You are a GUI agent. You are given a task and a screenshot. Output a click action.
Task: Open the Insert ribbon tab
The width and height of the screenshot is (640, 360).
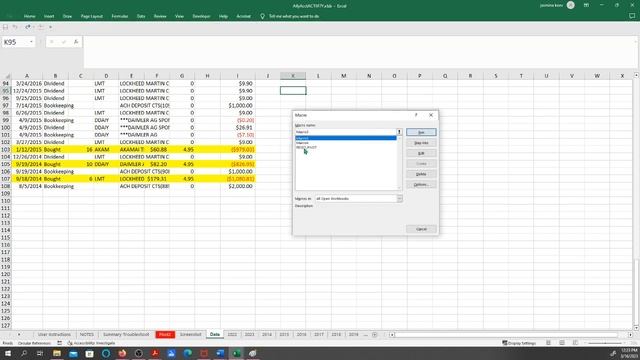click(49, 16)
